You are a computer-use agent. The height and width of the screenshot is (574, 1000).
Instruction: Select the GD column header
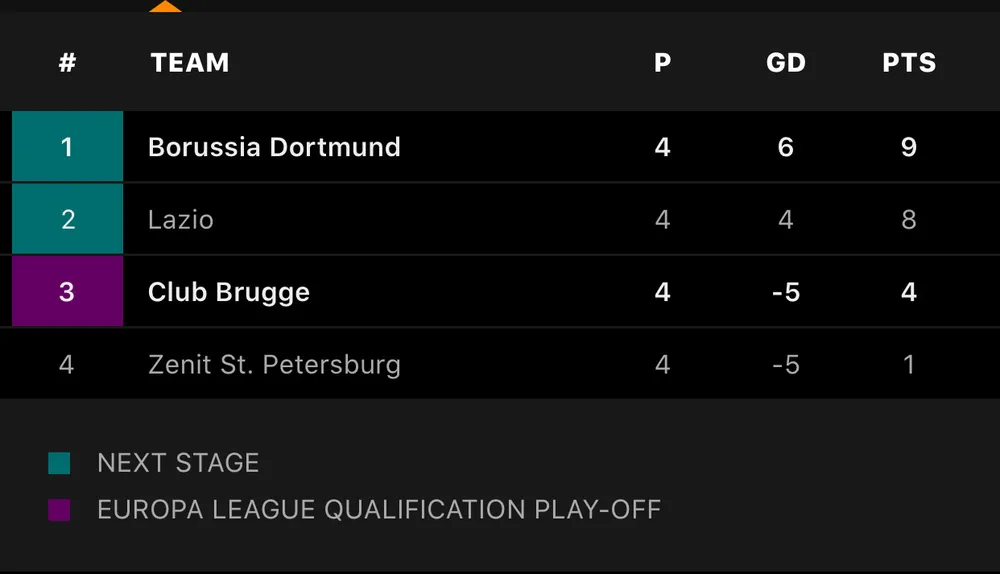[x=786, y=63]
